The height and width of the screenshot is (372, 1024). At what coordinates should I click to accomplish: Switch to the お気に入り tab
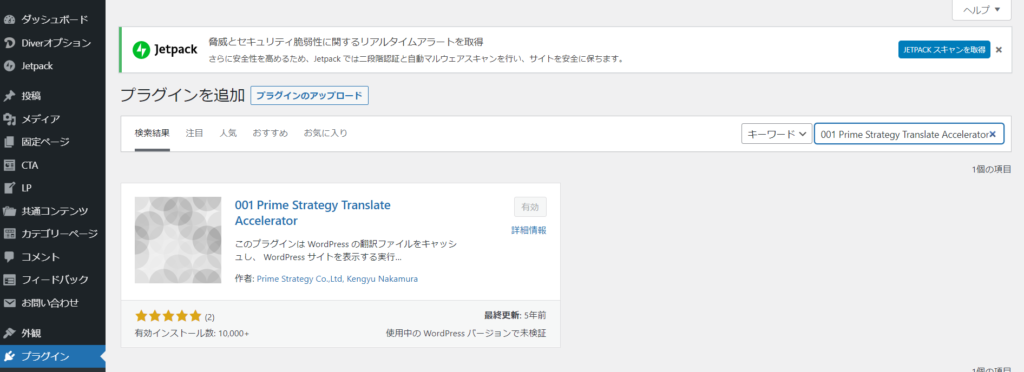coord(326,133)
